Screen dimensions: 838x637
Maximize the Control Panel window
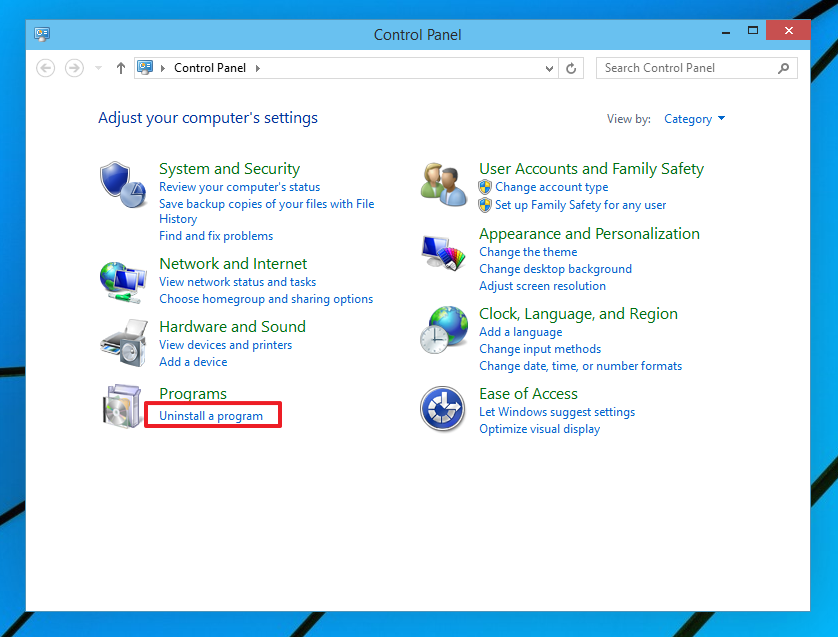(752, 30)
